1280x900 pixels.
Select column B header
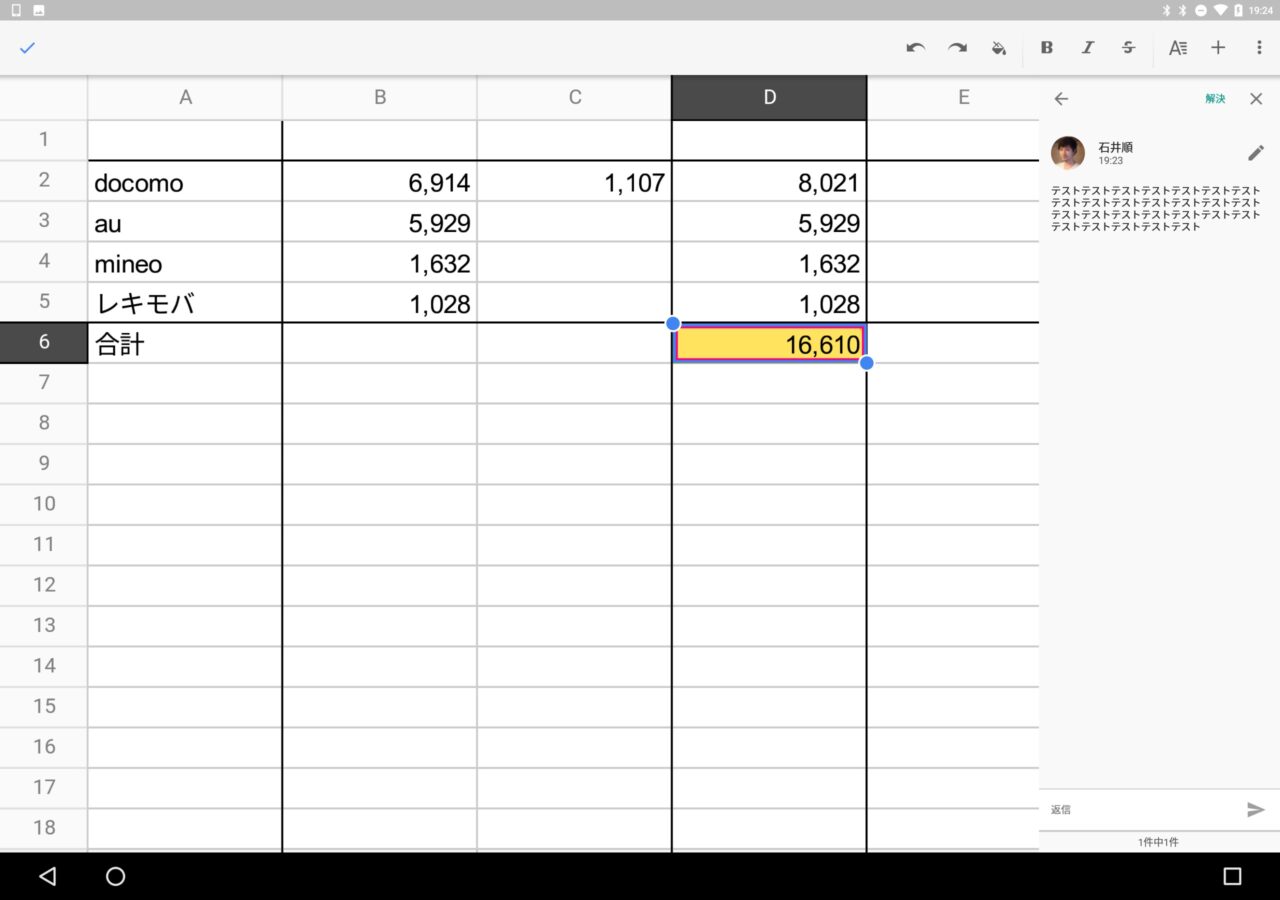point(380,97)
